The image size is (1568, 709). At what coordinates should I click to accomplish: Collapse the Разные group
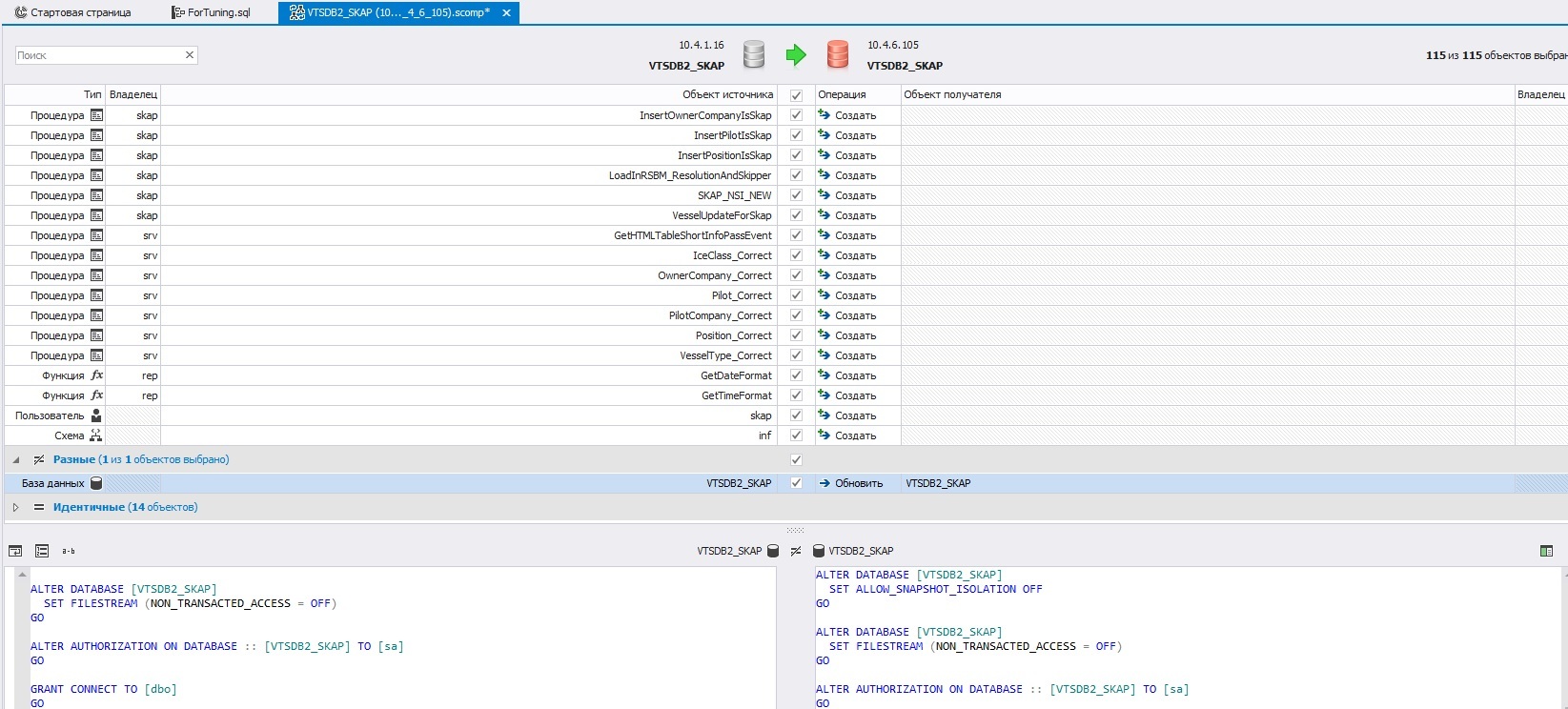pos(15,459)
